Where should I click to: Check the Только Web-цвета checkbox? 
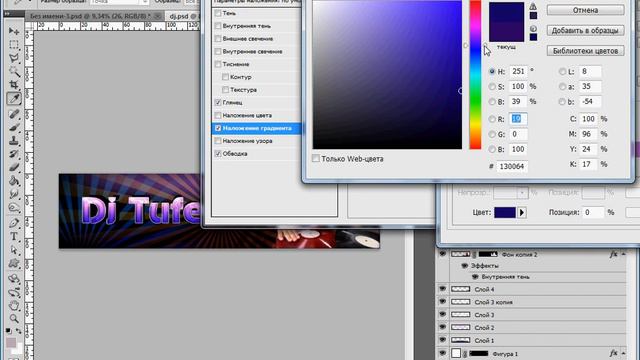[316, 158]
